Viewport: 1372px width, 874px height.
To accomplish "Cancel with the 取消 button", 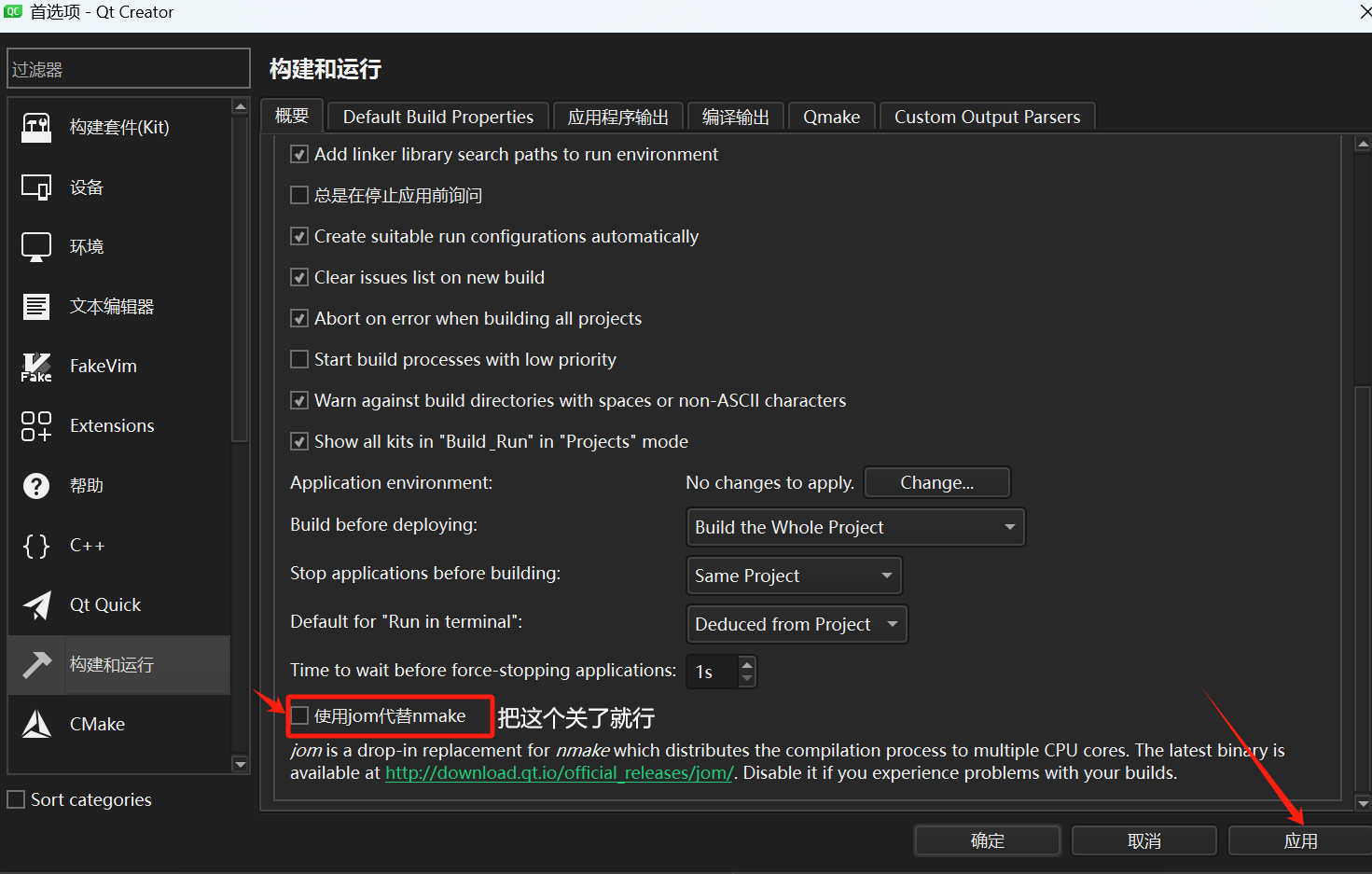I will coord(1144,840).
